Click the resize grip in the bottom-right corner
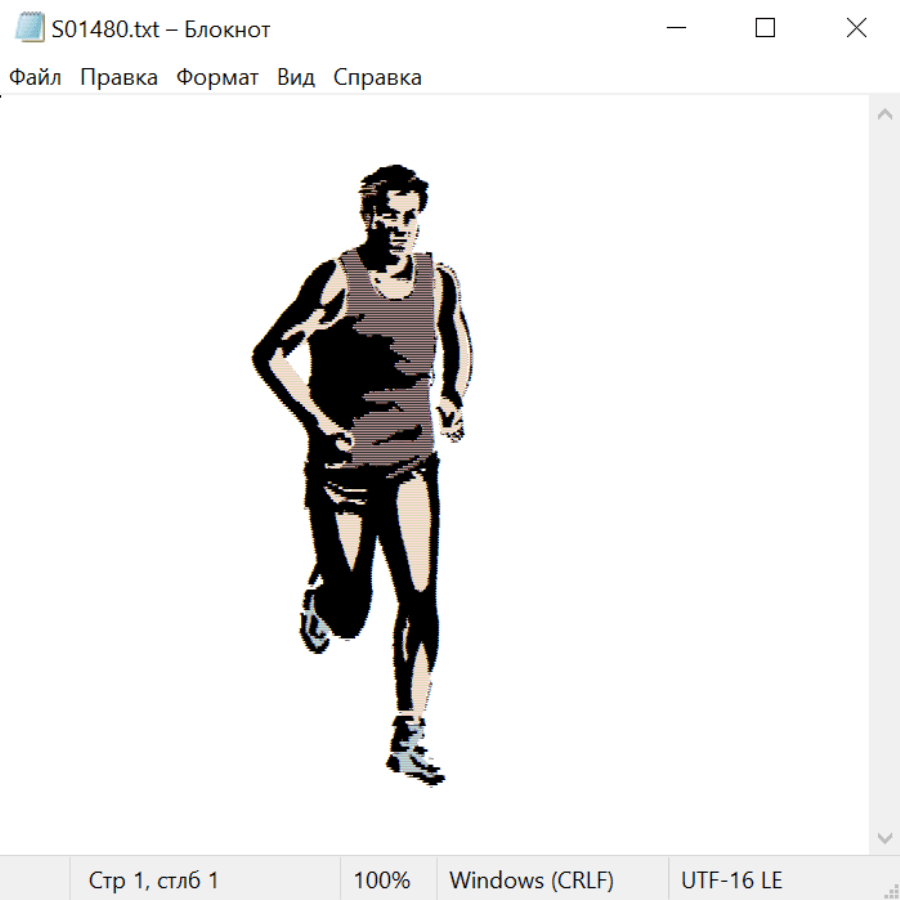Image resolution: width=900 pixels, height=900 pixels. [890, 890]
